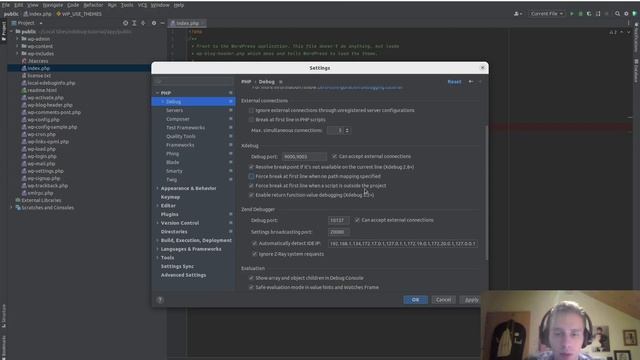Screen dimensions: 640x360
Task: Toggle Force break when script outside the project
Action: click(x=251, y=186)
